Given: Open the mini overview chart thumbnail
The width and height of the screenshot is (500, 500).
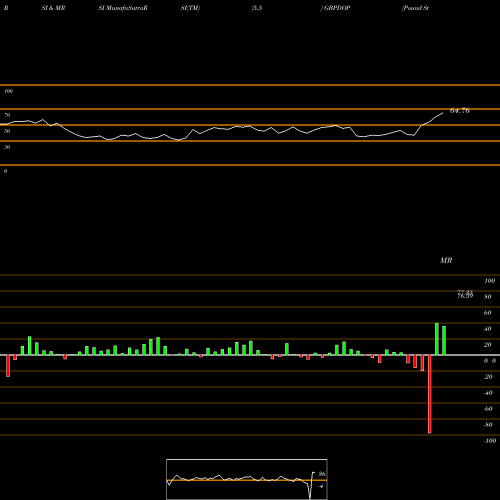Looking at the screenshot, I should coord(247,479).
